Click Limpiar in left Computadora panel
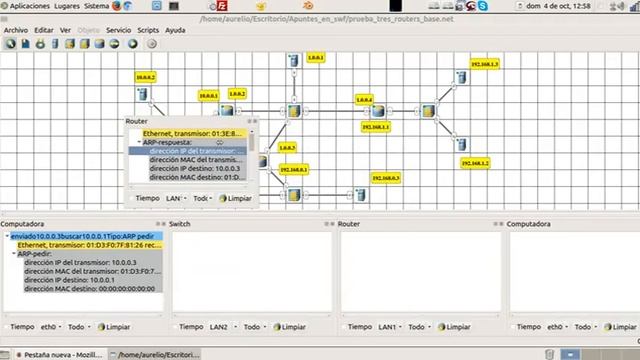This screenshot has height=360, width=640. pos(114,327)
